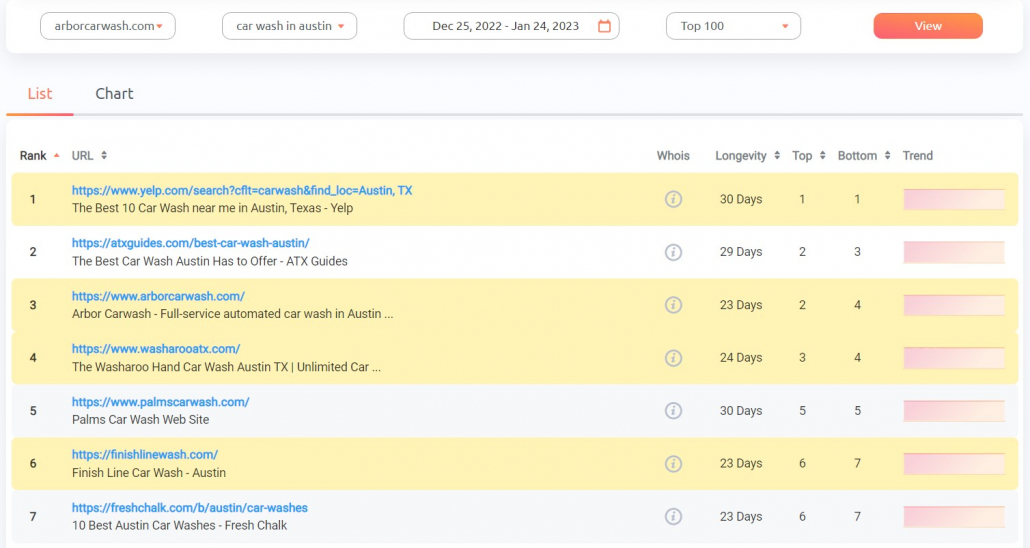Expand the Top 100 dropdown
This screenshot has height=548, width=1030.
point(733,26)
